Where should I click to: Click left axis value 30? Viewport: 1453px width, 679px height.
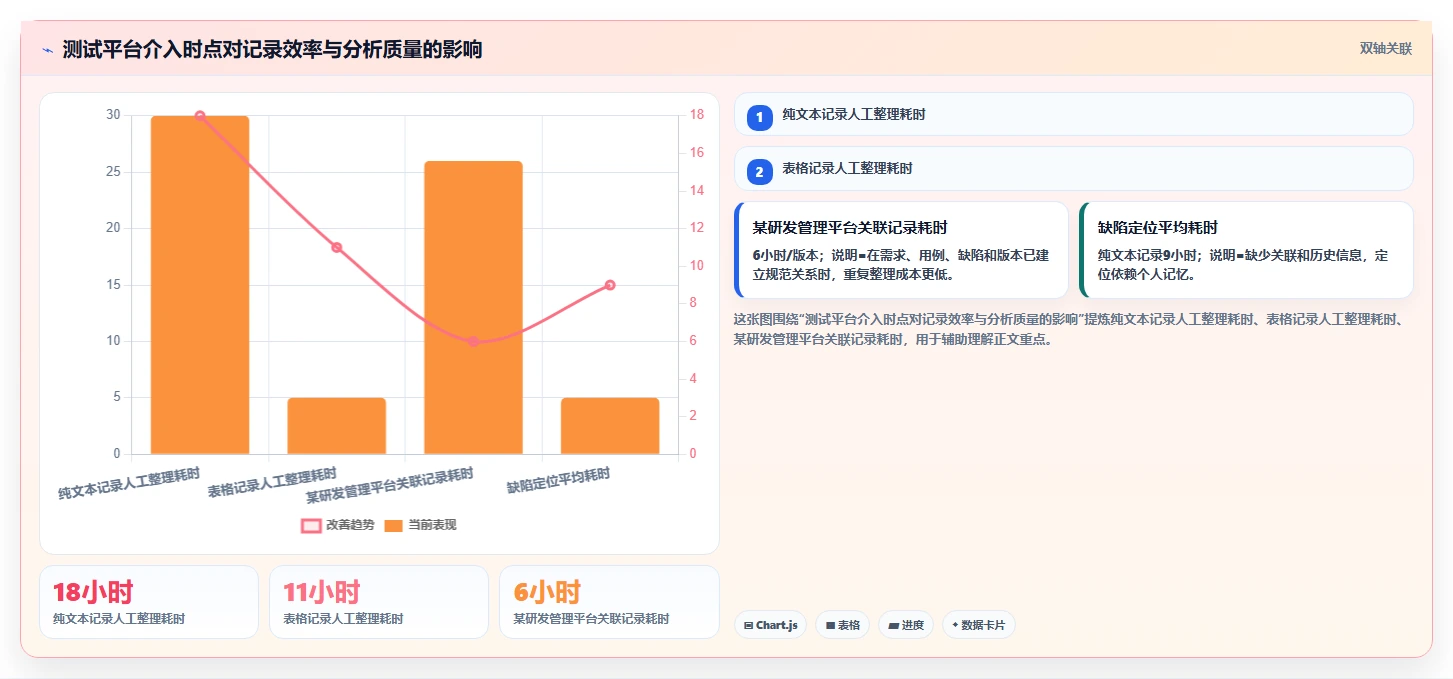click(x=113, y=115)
